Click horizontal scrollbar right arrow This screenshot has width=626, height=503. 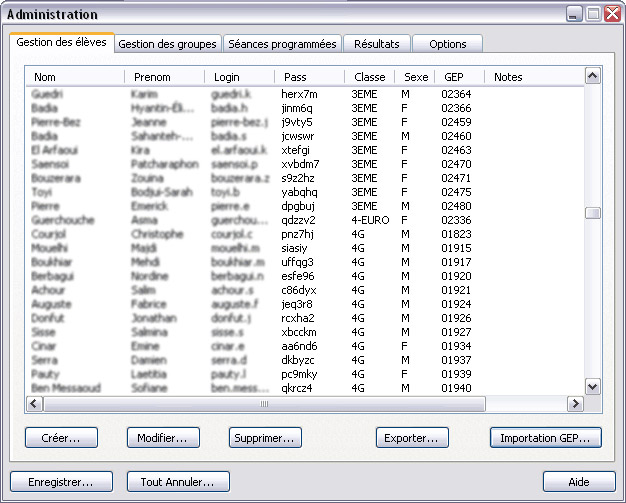(x=575, y=404)
